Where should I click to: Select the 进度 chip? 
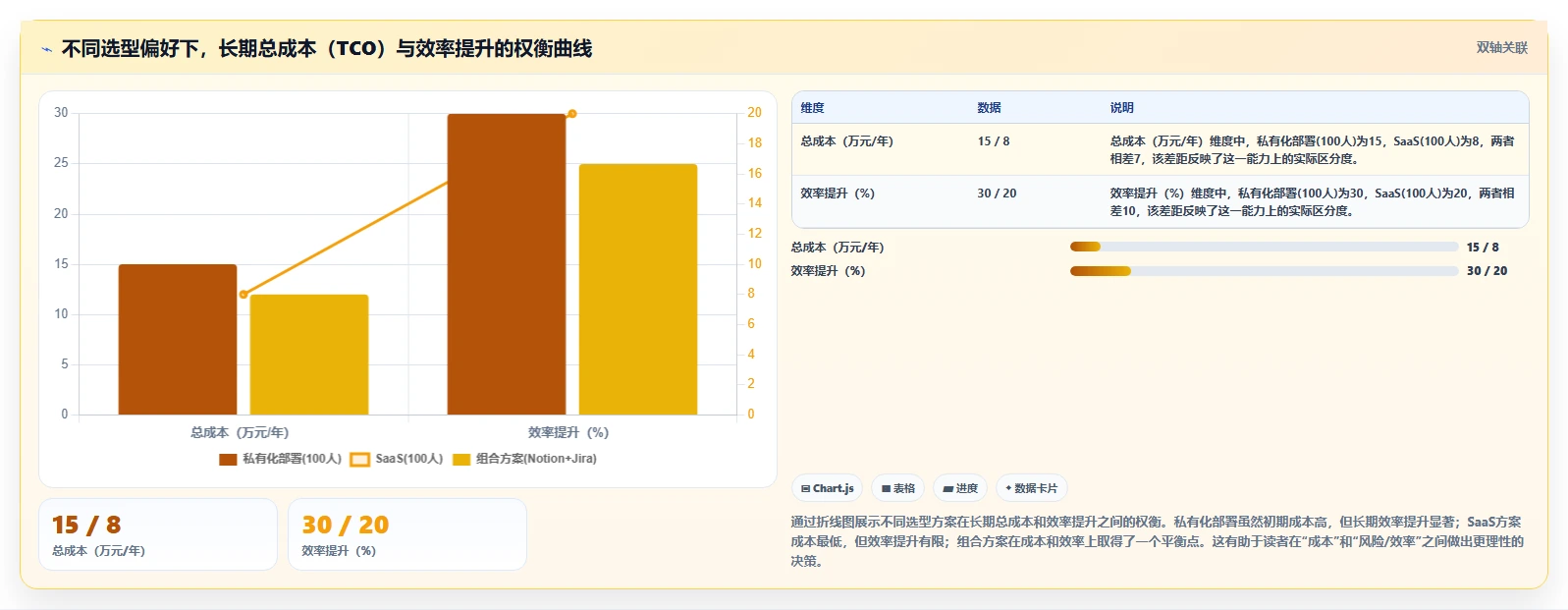959,488
